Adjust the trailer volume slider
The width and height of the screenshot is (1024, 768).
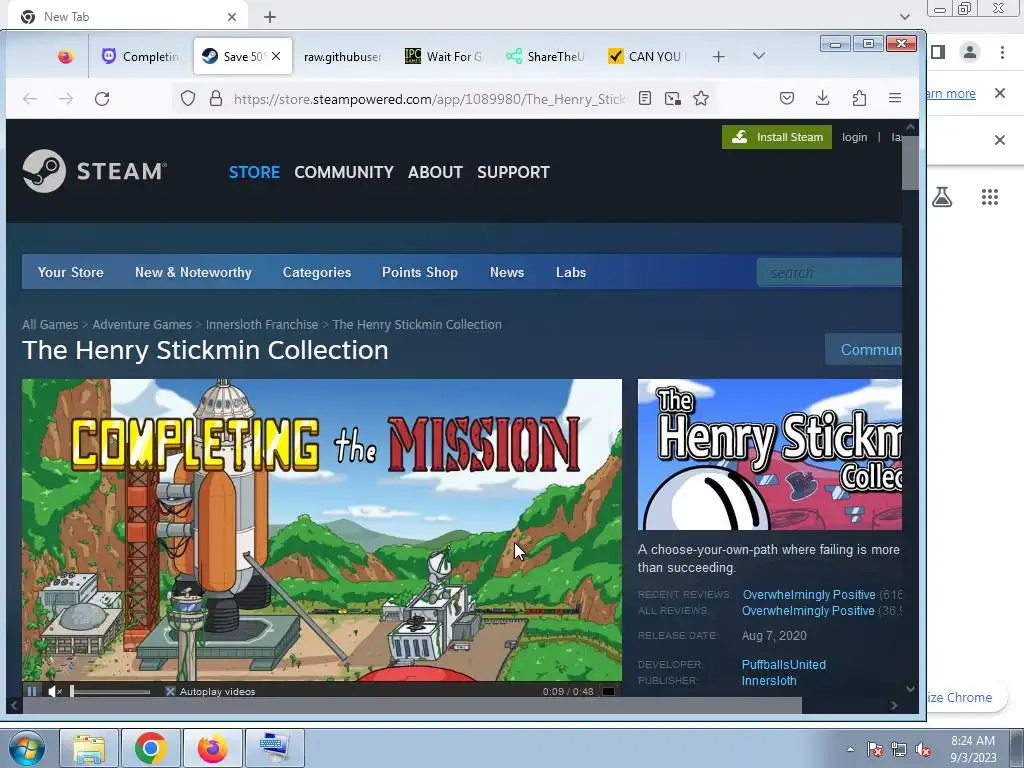[x=110, y=691]
